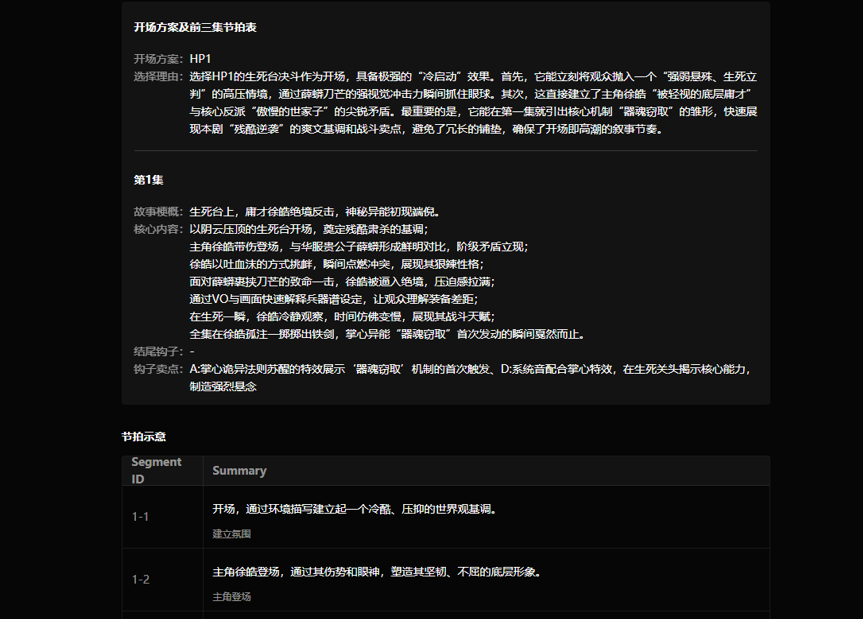Select the line starting 徐皓以吐血沫的方式挑衅
863x619 pixels.
336,265
